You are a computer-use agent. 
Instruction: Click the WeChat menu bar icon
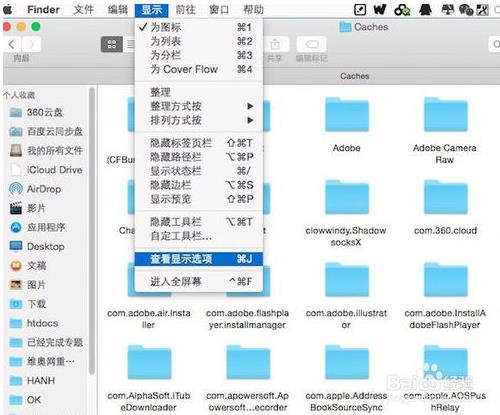pos(466,10)
